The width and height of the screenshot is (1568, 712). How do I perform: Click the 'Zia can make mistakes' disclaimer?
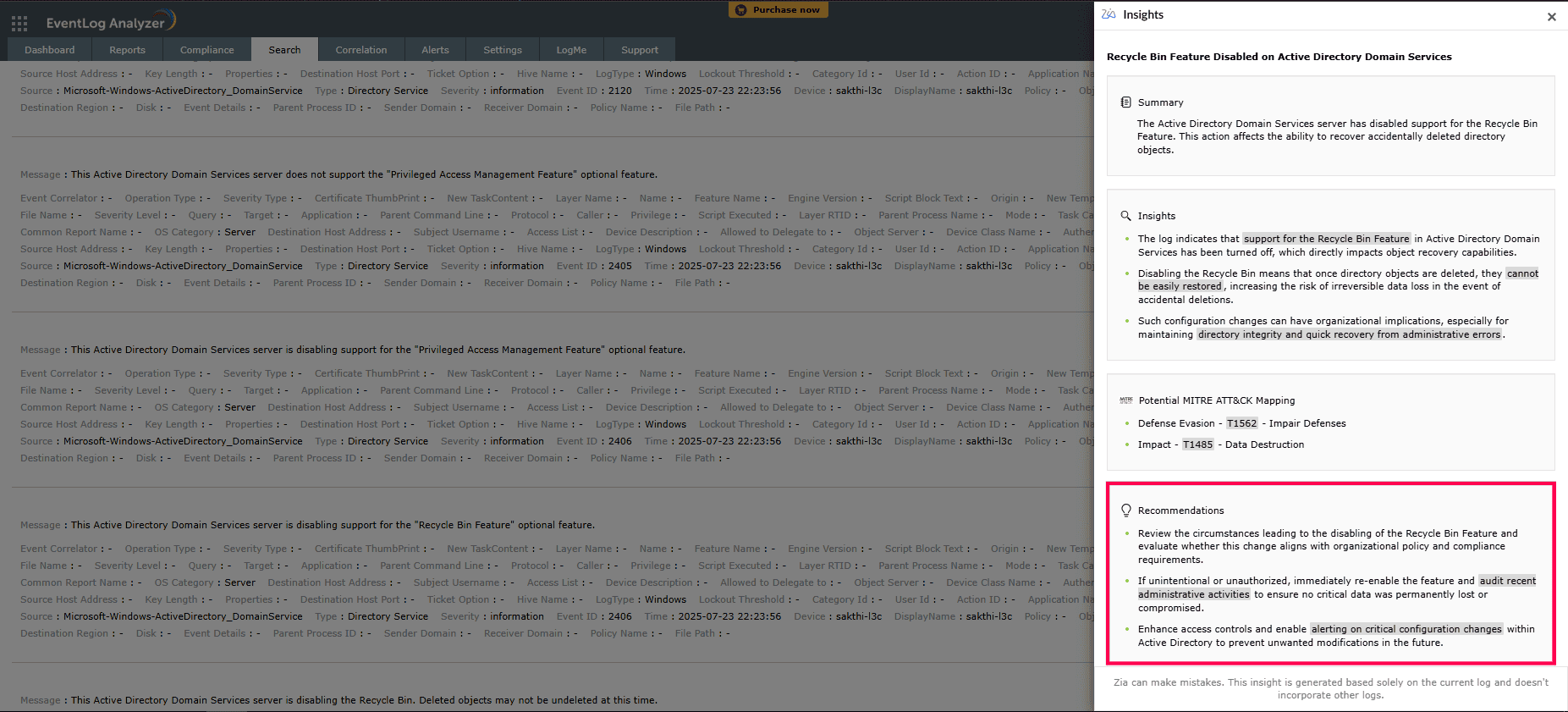click(x=1331, y=688)
